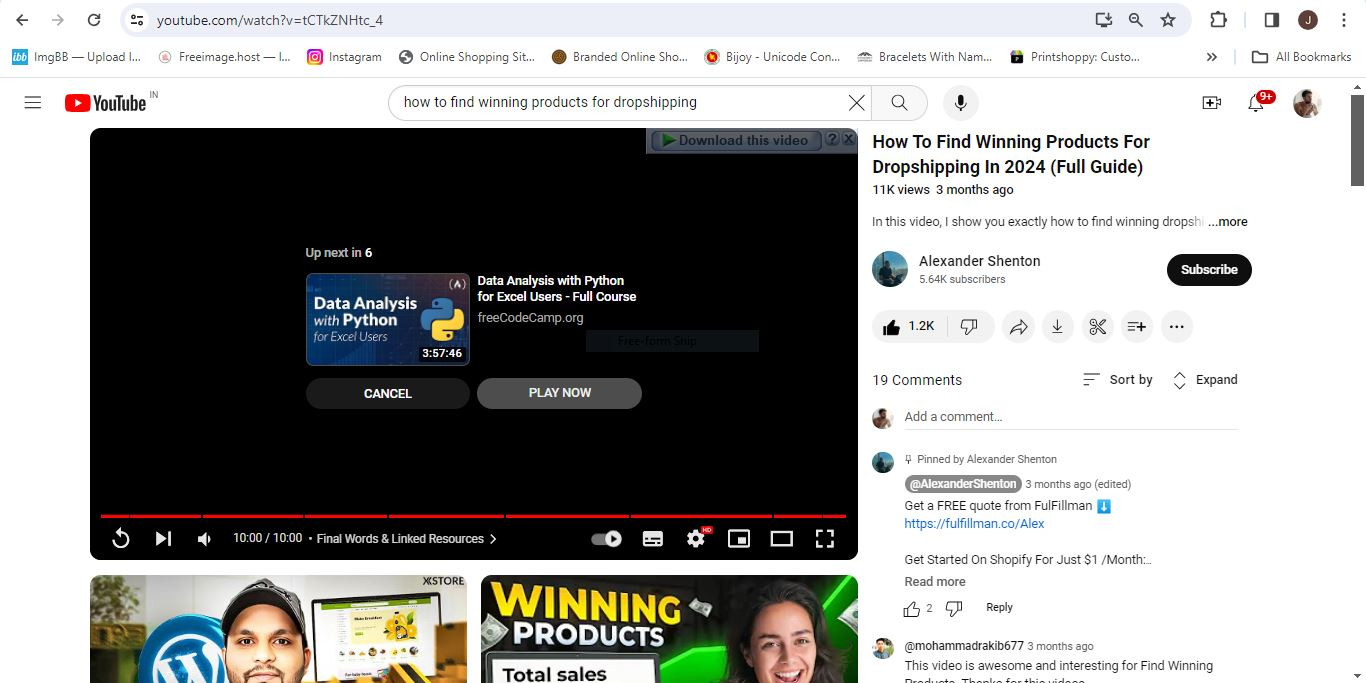Dislike the pinned comment

(954, 608)
